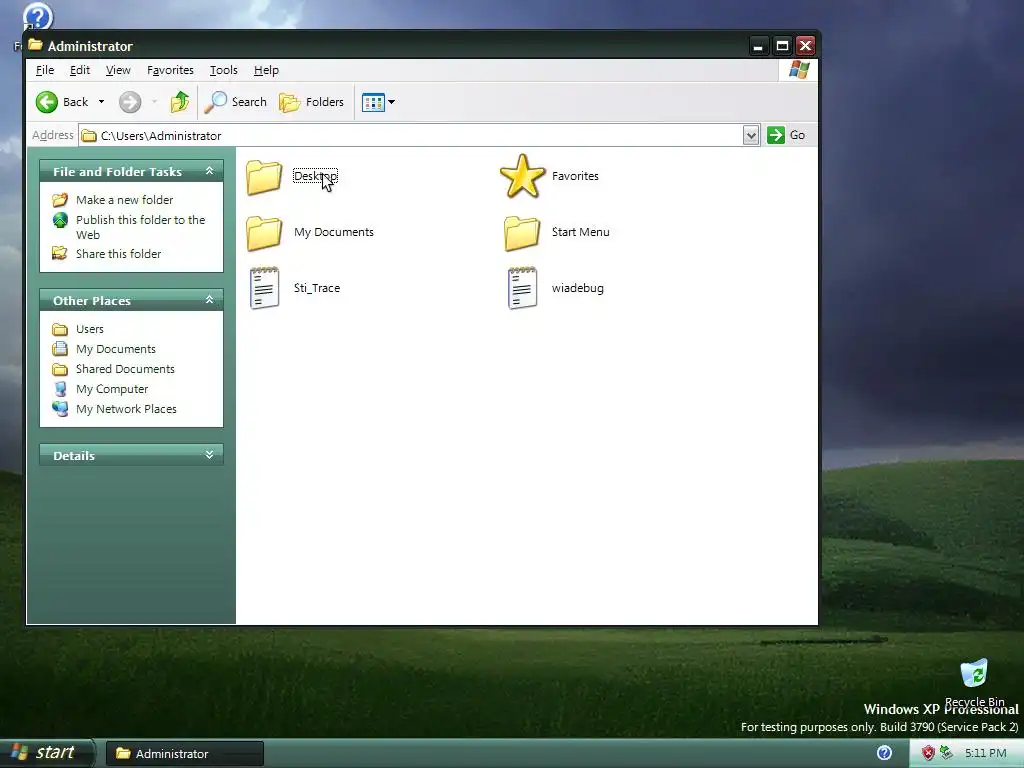Image resolution: width=1024 pixels, height=768 pixels.
Task: Click the My Network Places icon
Action: pos(60,409)
